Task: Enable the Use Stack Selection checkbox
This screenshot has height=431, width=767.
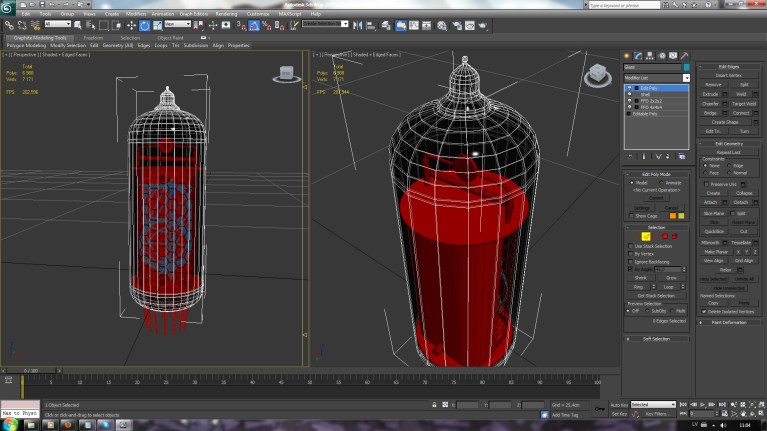Action: 629,246
